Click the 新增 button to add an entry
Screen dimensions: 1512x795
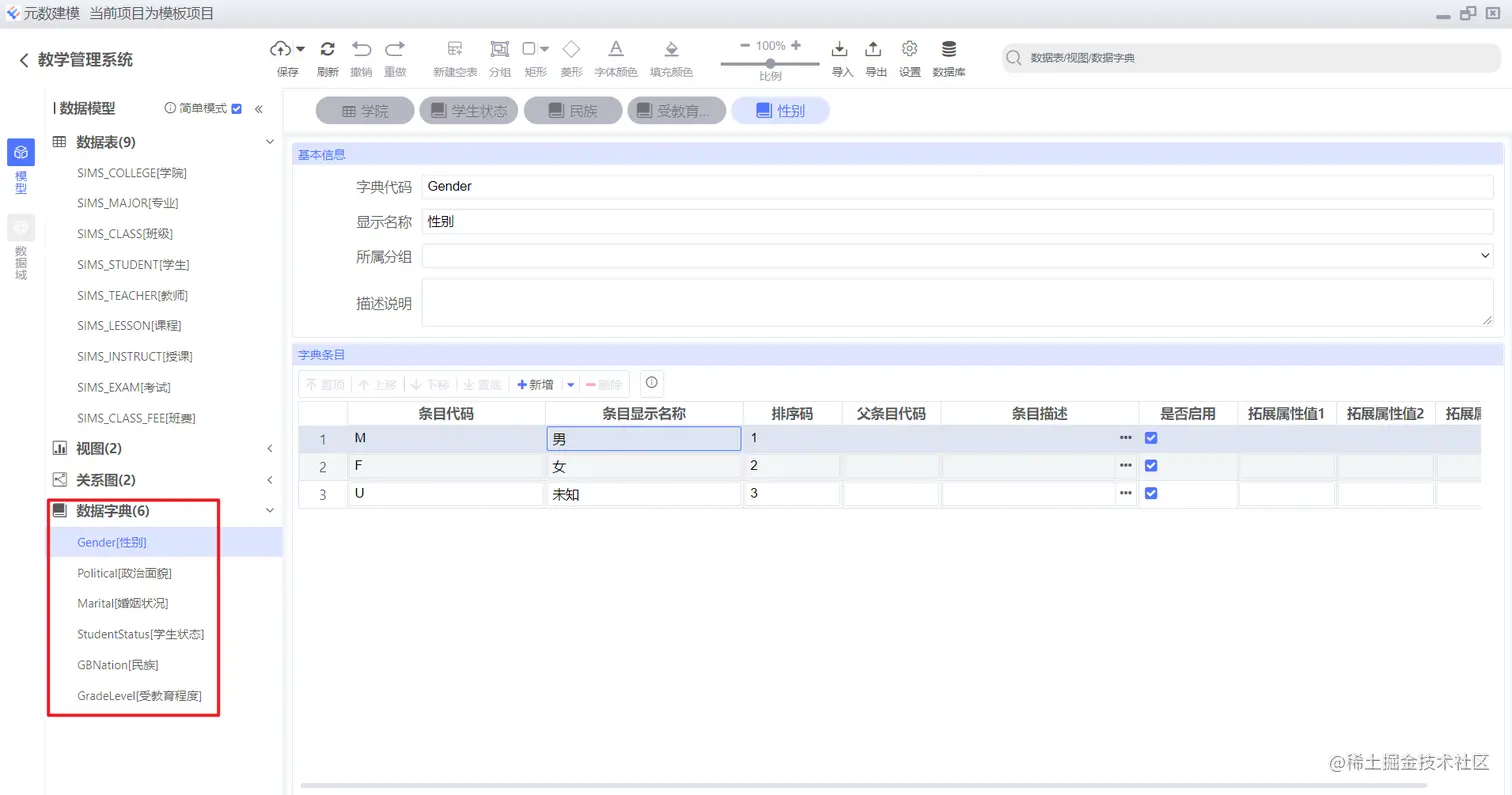pyautogui.click(x=537, y=384)
